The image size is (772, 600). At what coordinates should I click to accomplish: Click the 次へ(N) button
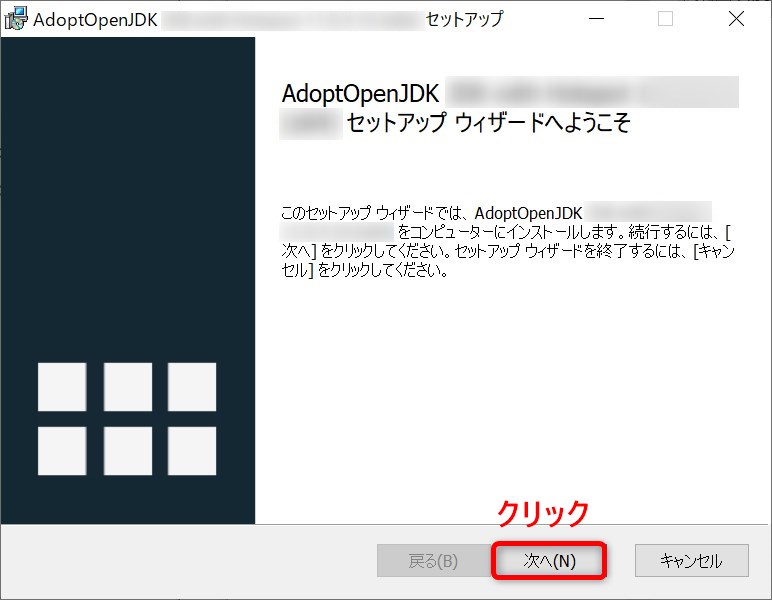click(549, 561)
